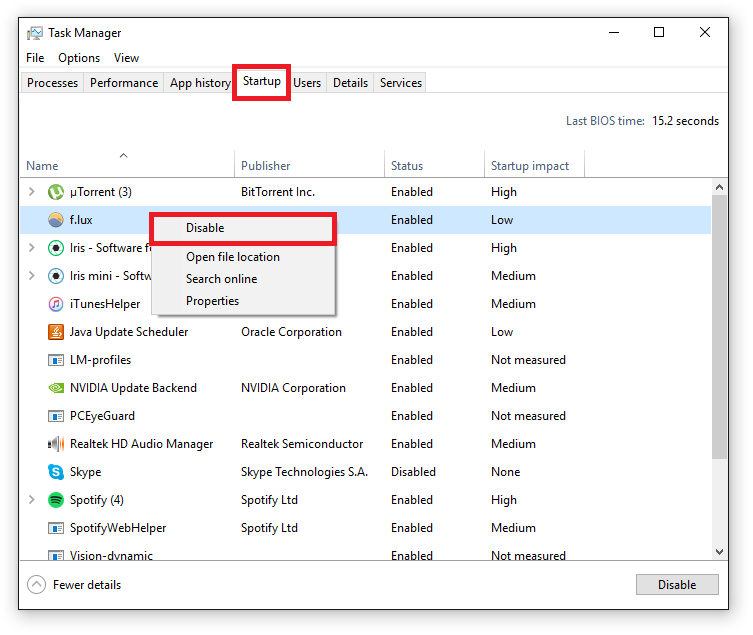
Task: Open the View menu
Action: pyautogui.click(x=126, y=58)
